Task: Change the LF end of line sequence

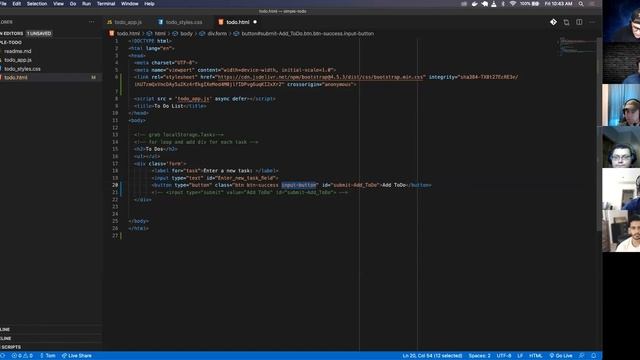Action: 520,356
